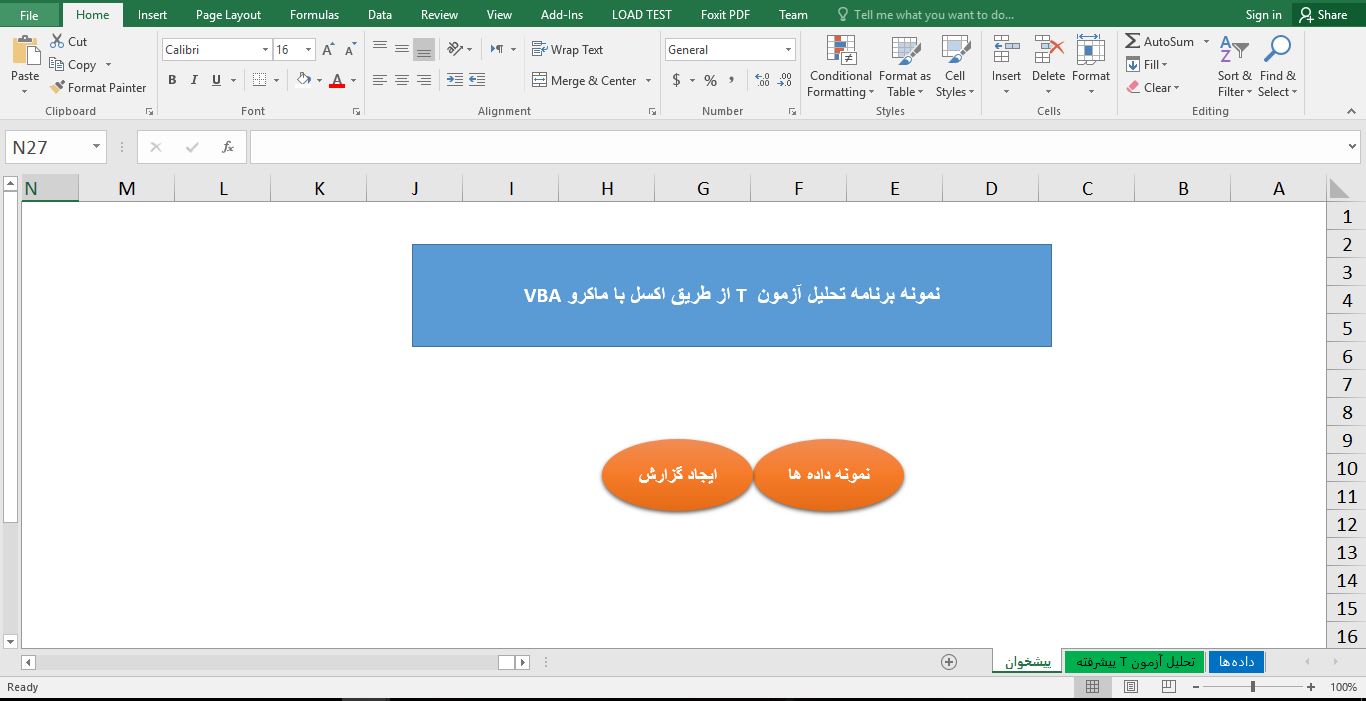Image resolution: width=1366 pixels, height=701 pixels.
Task: Open Number format dialog launcher
Action: [x=792, y=112]
